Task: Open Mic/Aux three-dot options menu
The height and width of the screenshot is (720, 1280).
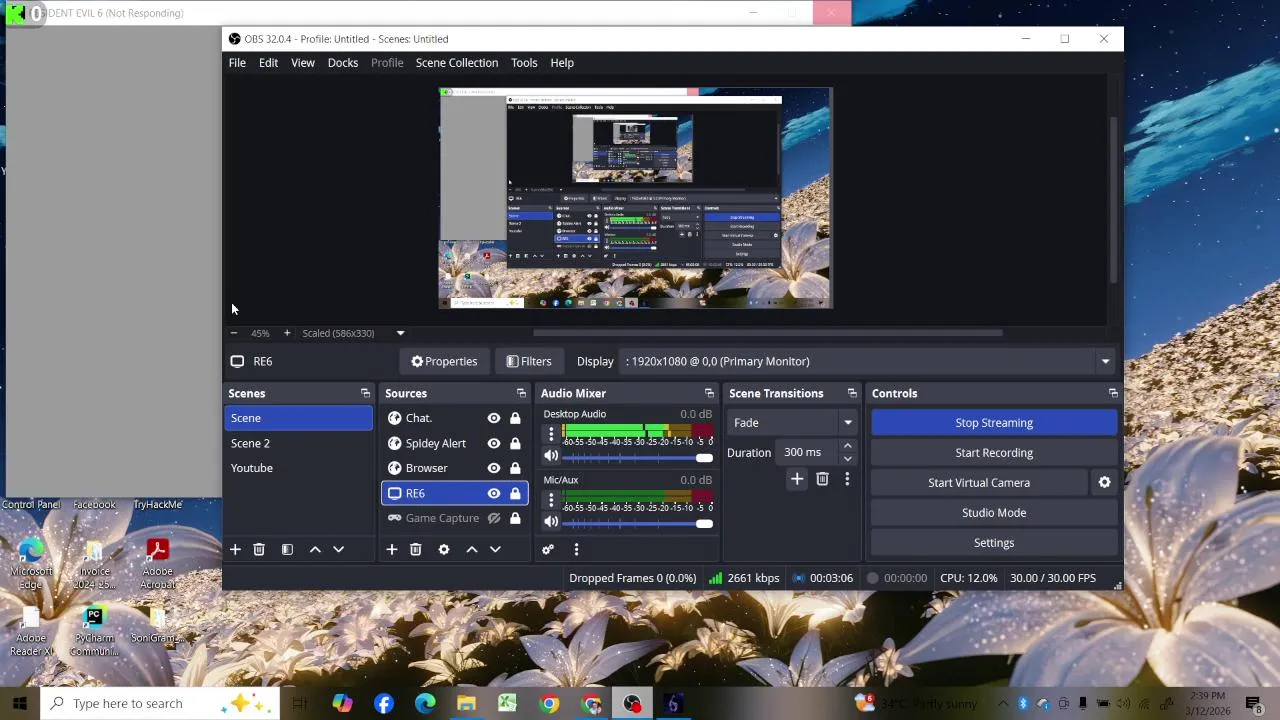Action: [x=551, y=500]
